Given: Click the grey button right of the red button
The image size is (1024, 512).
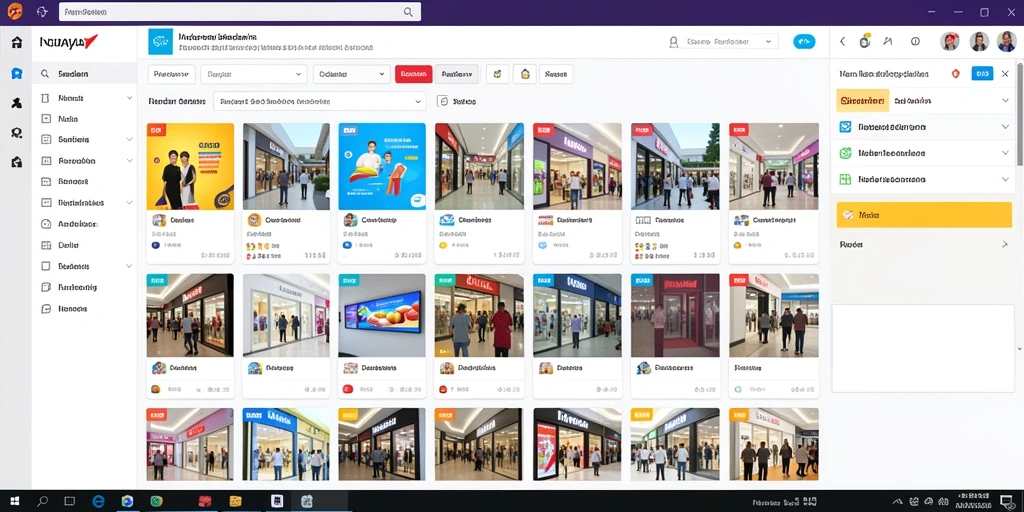Looking at the screenshot, I should coord(456,74).
